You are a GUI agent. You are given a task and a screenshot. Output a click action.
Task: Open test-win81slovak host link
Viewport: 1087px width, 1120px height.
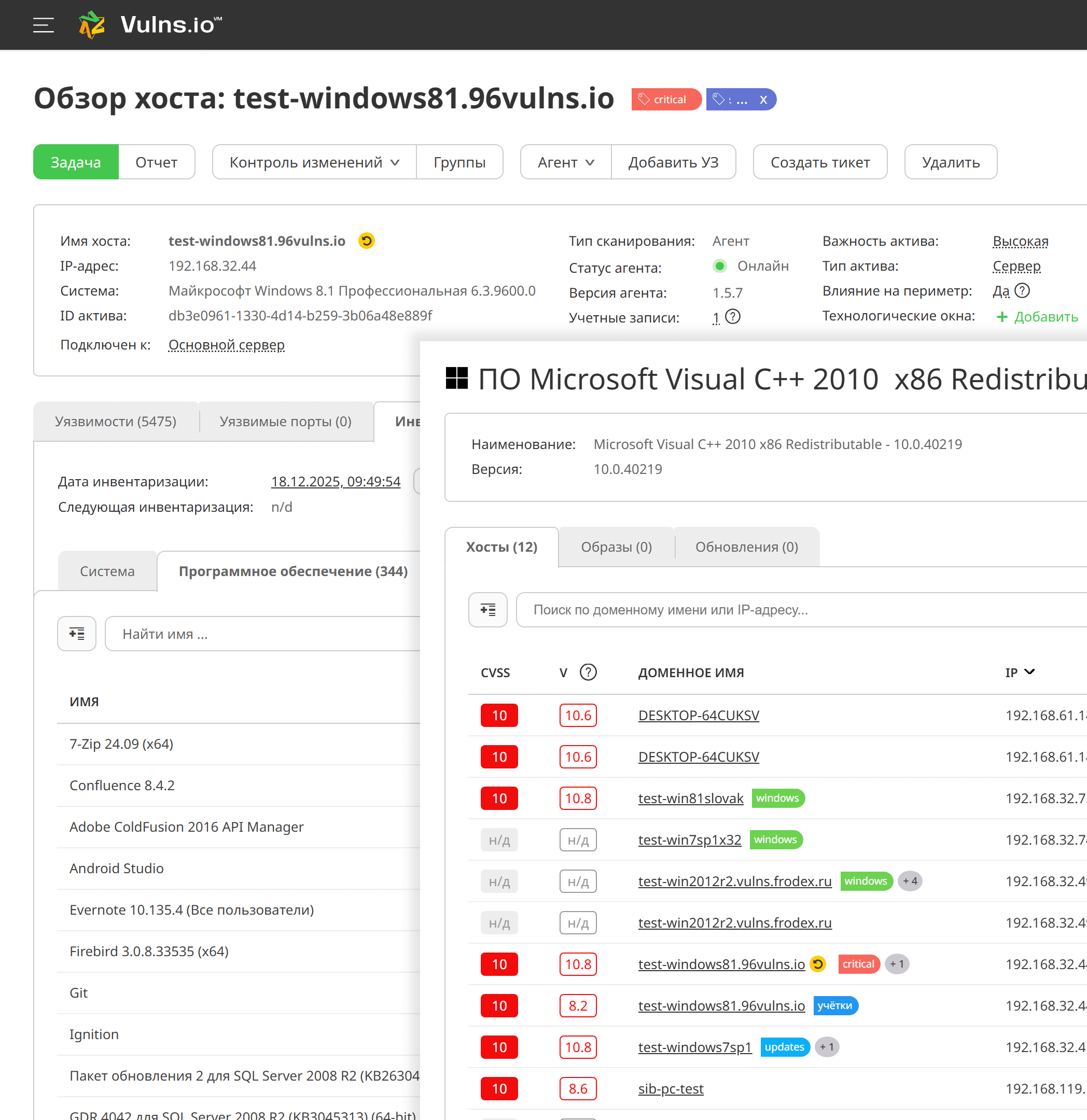[x=690, y=799]
